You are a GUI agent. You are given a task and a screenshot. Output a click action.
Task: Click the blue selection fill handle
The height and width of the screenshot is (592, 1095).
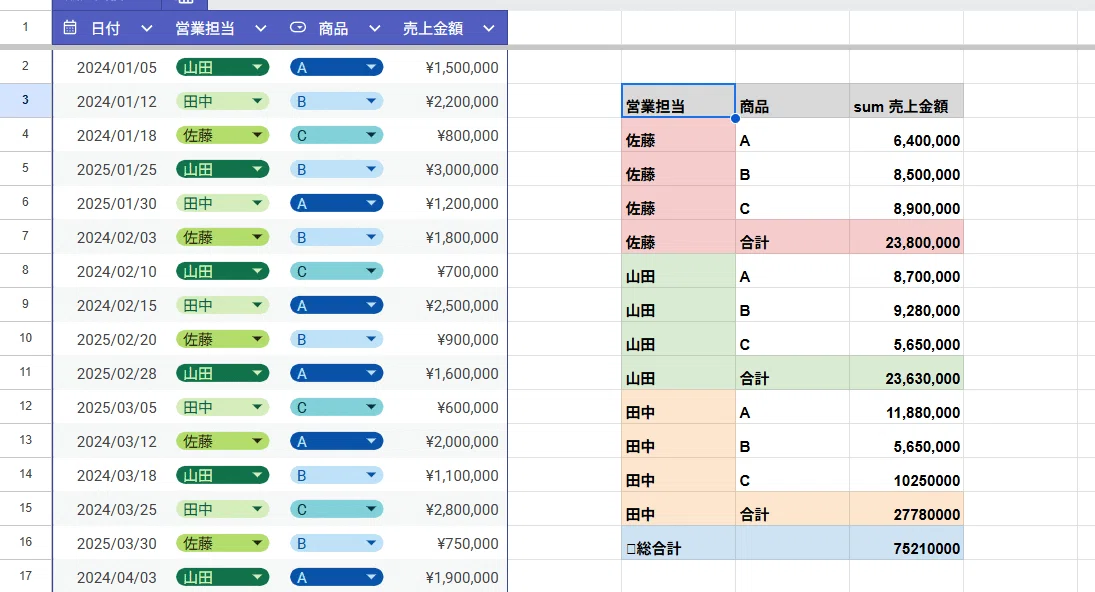pyautogui.click(x=735, y=118)
